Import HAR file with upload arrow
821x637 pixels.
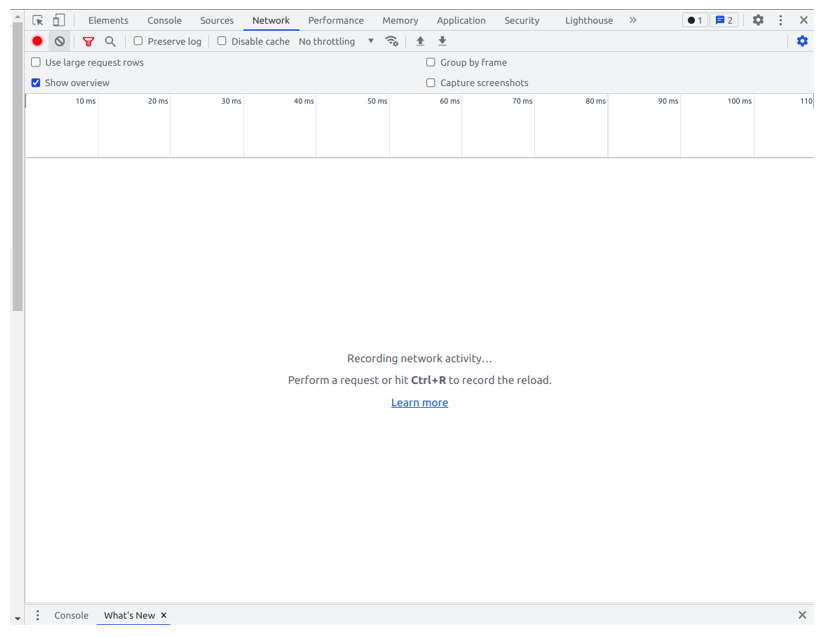tap(420, 41)
